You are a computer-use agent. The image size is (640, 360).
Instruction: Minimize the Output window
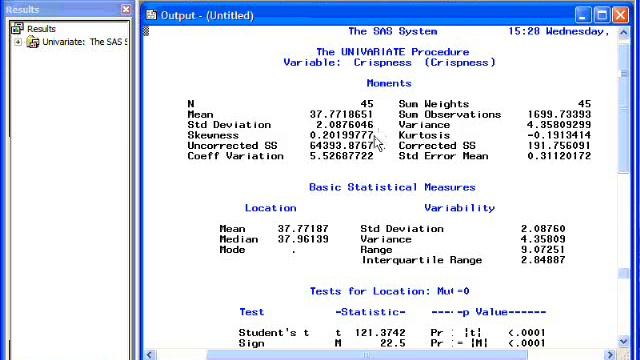583,15
